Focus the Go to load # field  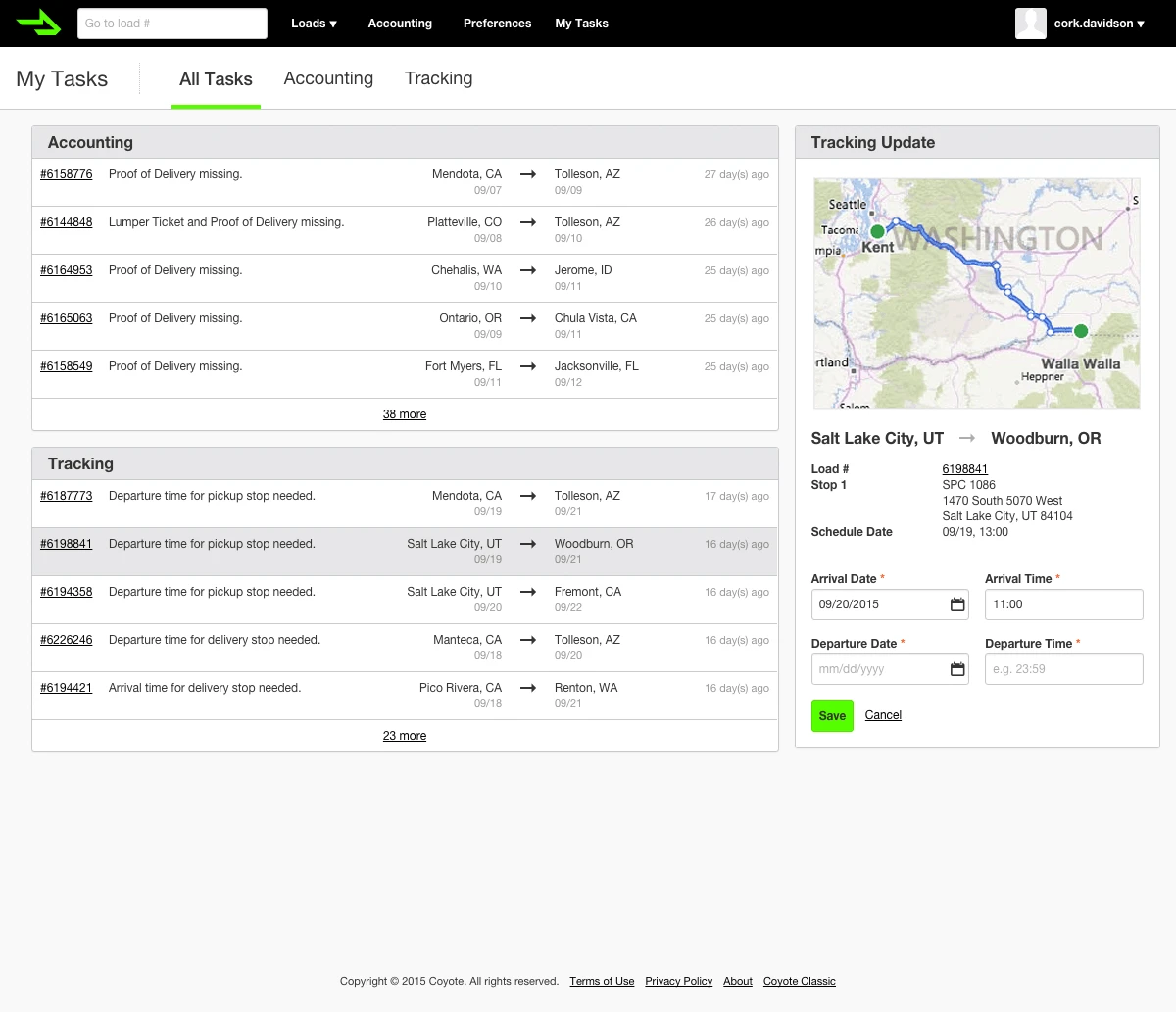172,24
